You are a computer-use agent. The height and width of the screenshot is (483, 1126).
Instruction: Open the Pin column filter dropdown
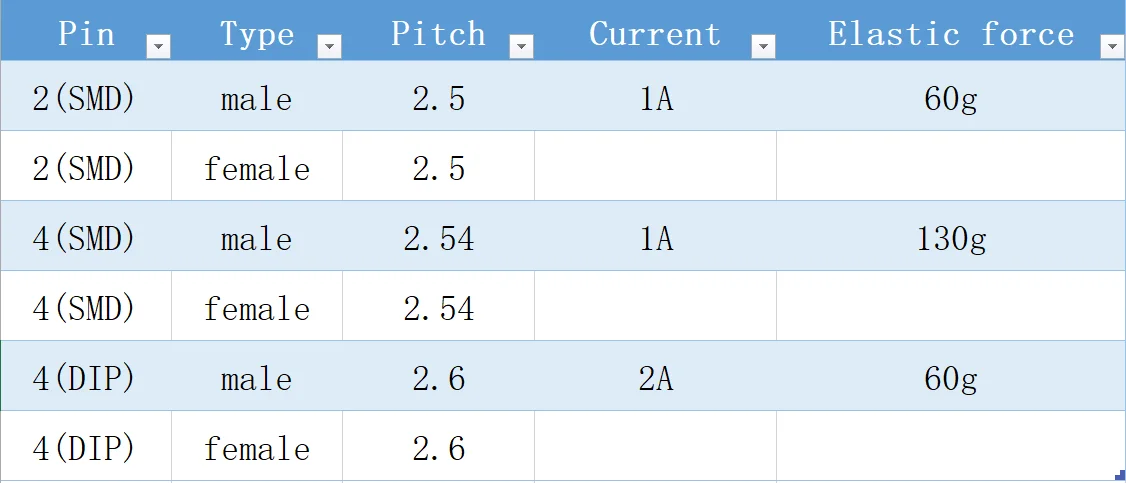(158, 46)
